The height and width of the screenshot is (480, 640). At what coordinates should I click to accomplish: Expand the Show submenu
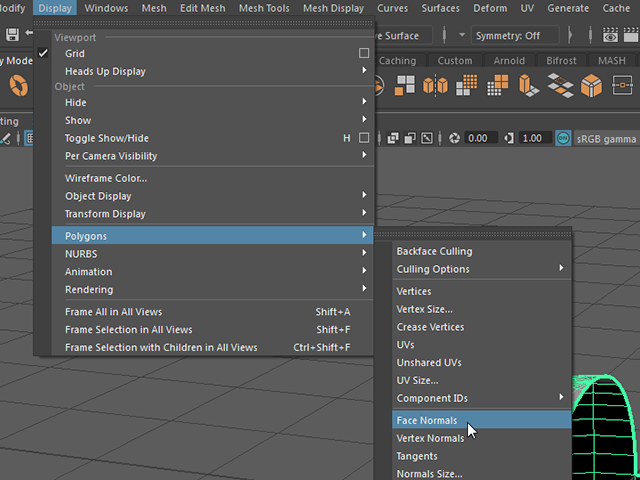pos(364,120)
